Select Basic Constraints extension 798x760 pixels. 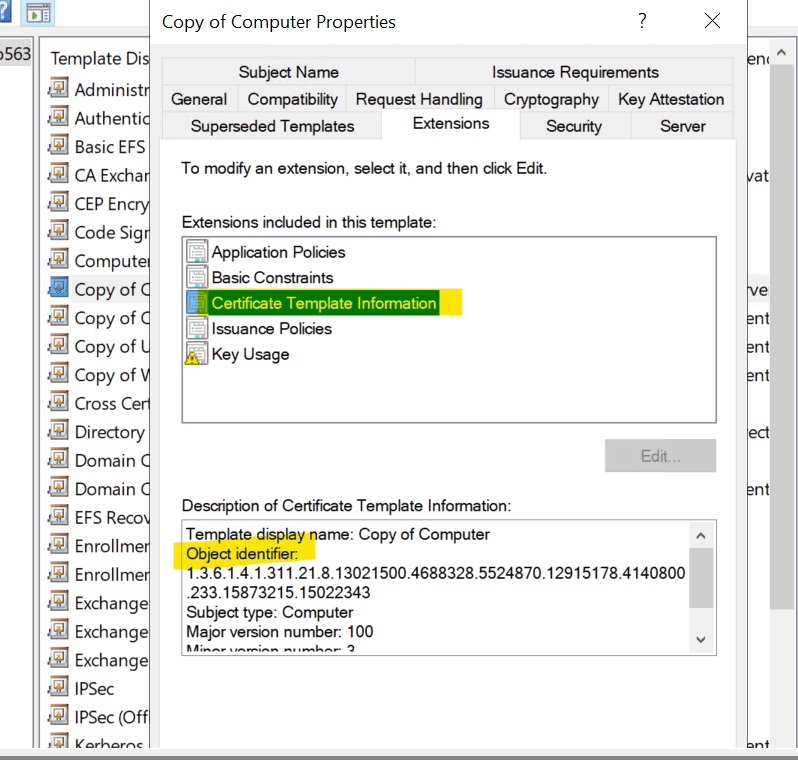click(x=272, y=277)
